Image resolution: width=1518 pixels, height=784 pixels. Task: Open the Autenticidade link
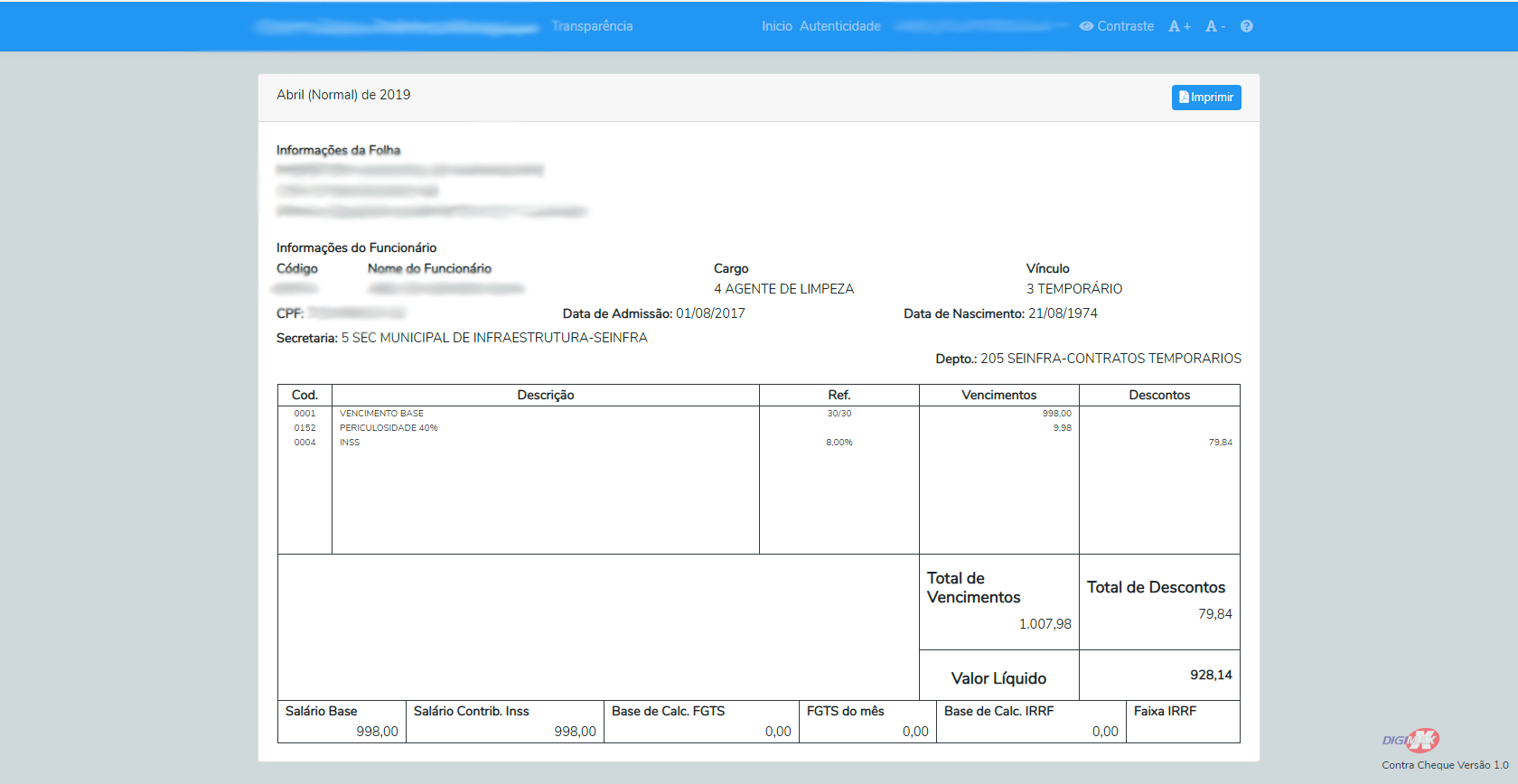[840, 26]
